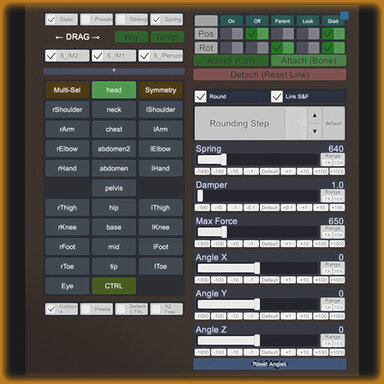Click the Rounding Step value field
This screenshot has height=384, width=384.
296,123
